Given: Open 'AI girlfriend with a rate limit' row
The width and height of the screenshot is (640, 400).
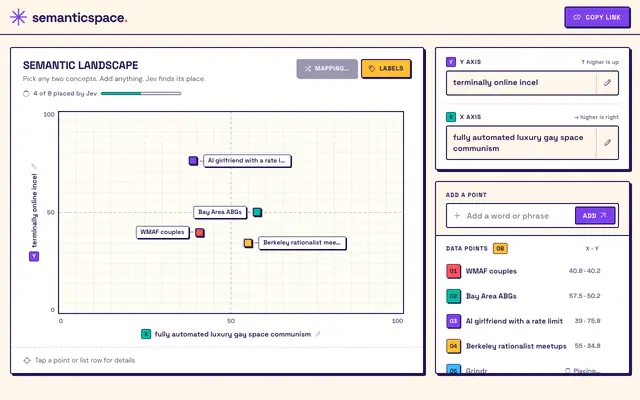Looking at the screenshot, I should [532, 321].
